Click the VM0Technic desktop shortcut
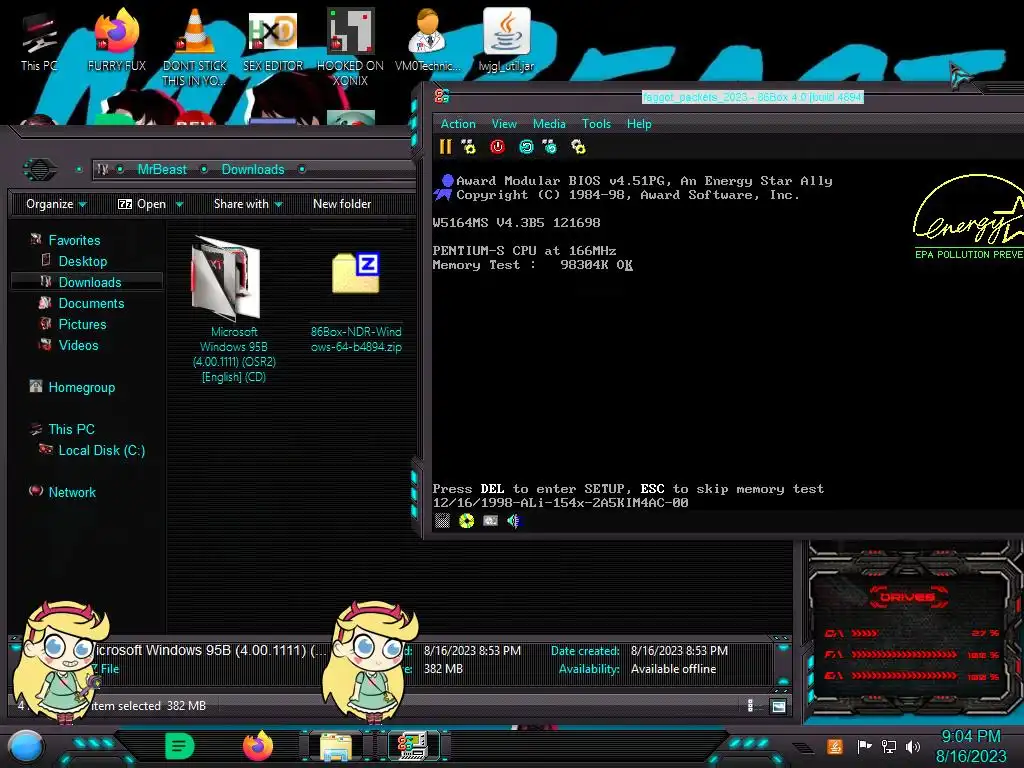 (428, 40)
